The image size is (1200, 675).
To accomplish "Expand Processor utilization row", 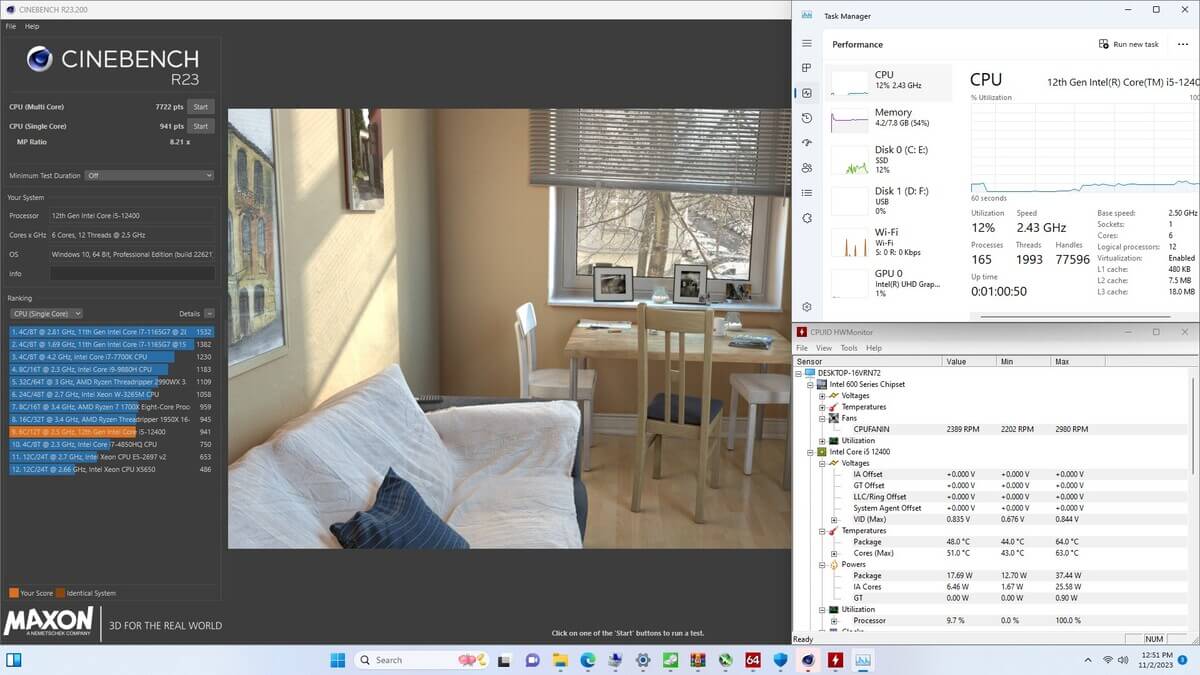I will tap(834, 620).
